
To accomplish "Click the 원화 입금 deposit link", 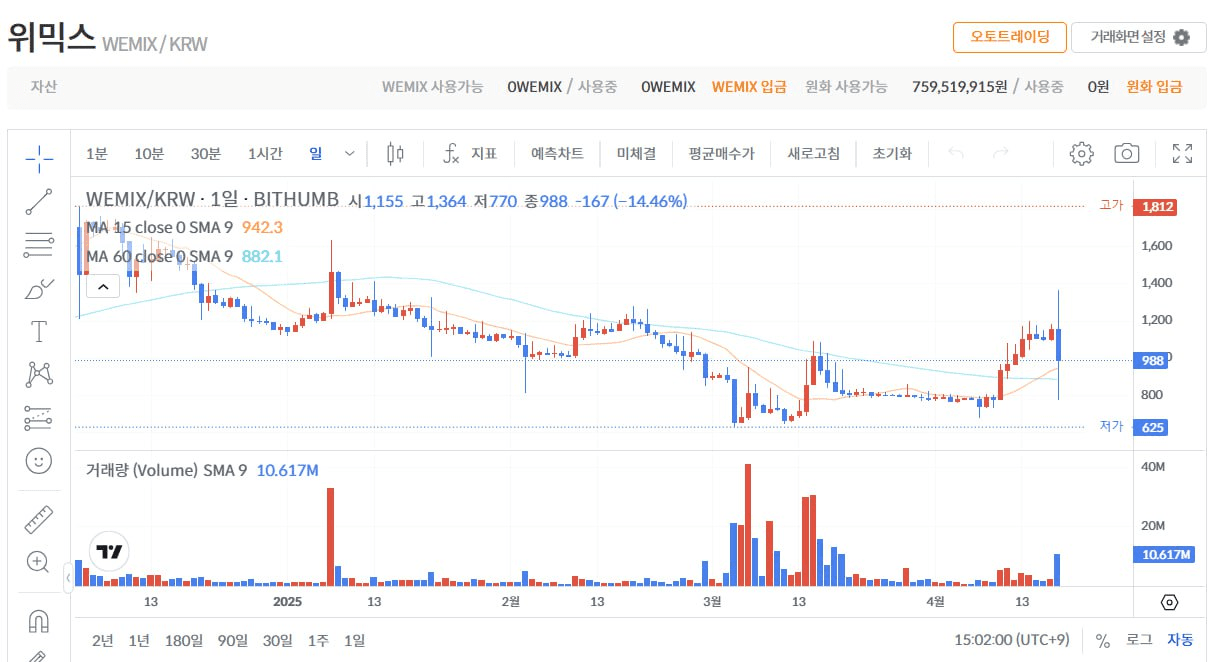I will pyautogui.click(x=1154, y=87).
